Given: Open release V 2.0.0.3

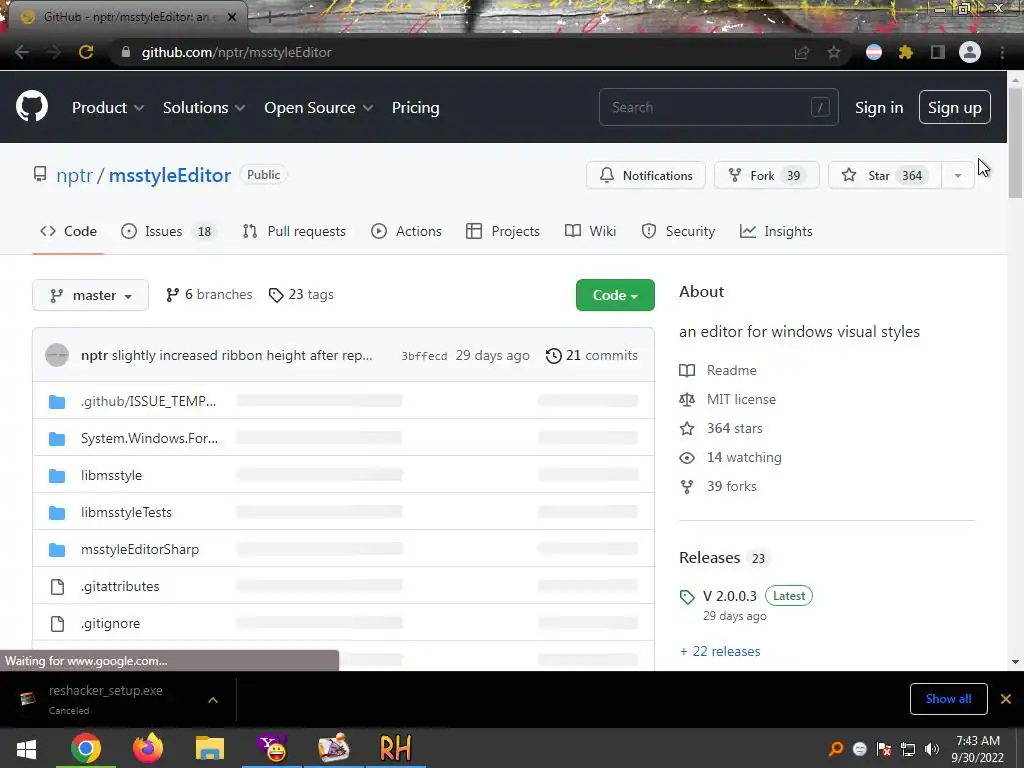Looking at the screenshot, I should click(729, 596).
